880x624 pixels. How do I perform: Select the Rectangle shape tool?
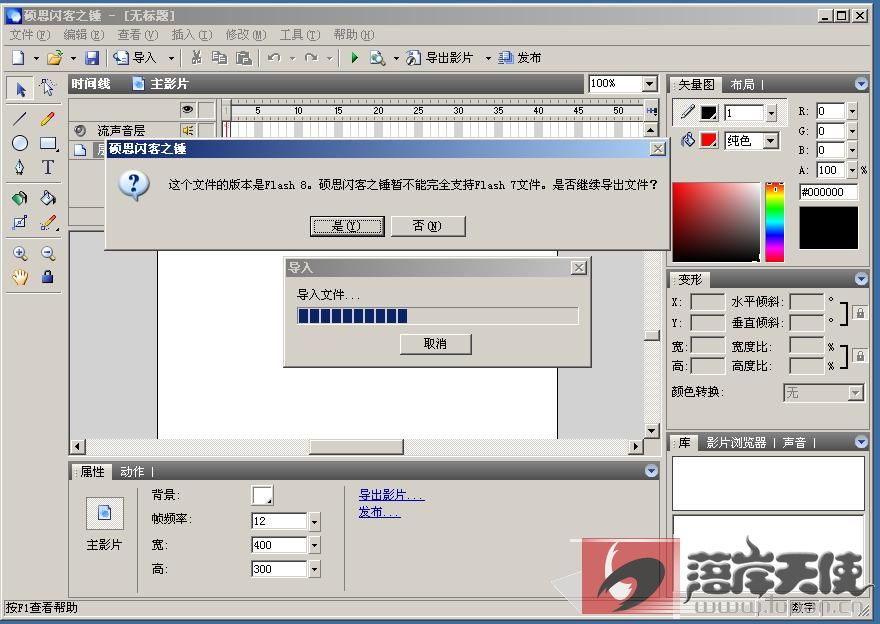pos(48,144)
